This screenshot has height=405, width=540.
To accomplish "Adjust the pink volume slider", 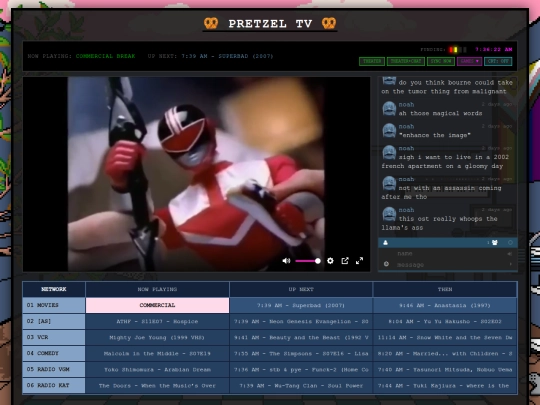I will pos(308,261).
